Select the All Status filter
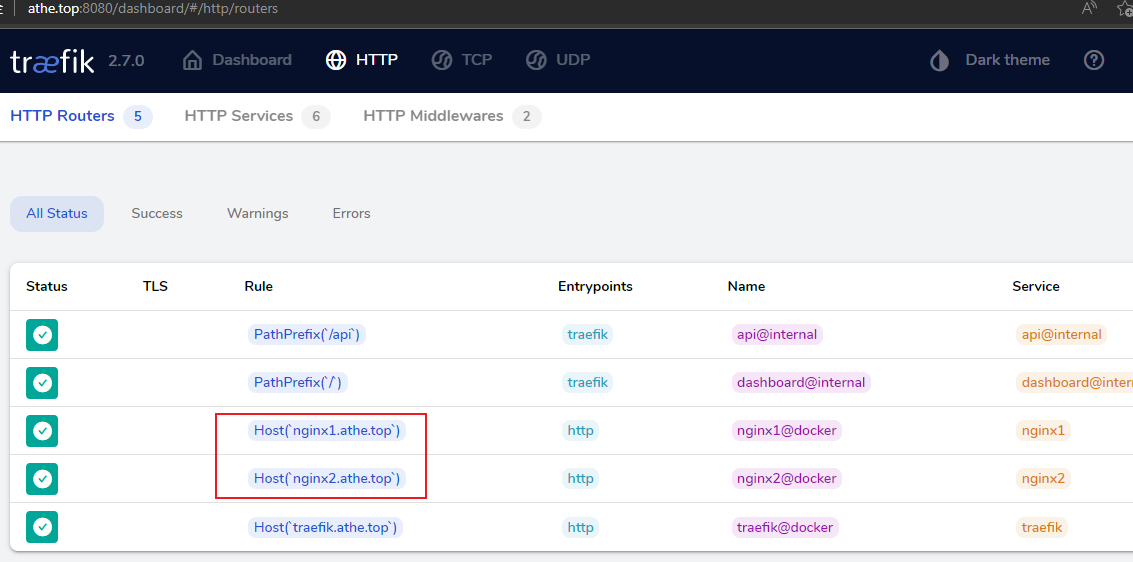Image resolution: width=1133 pixels, height=562 pixels. click(x=57, y=214)
